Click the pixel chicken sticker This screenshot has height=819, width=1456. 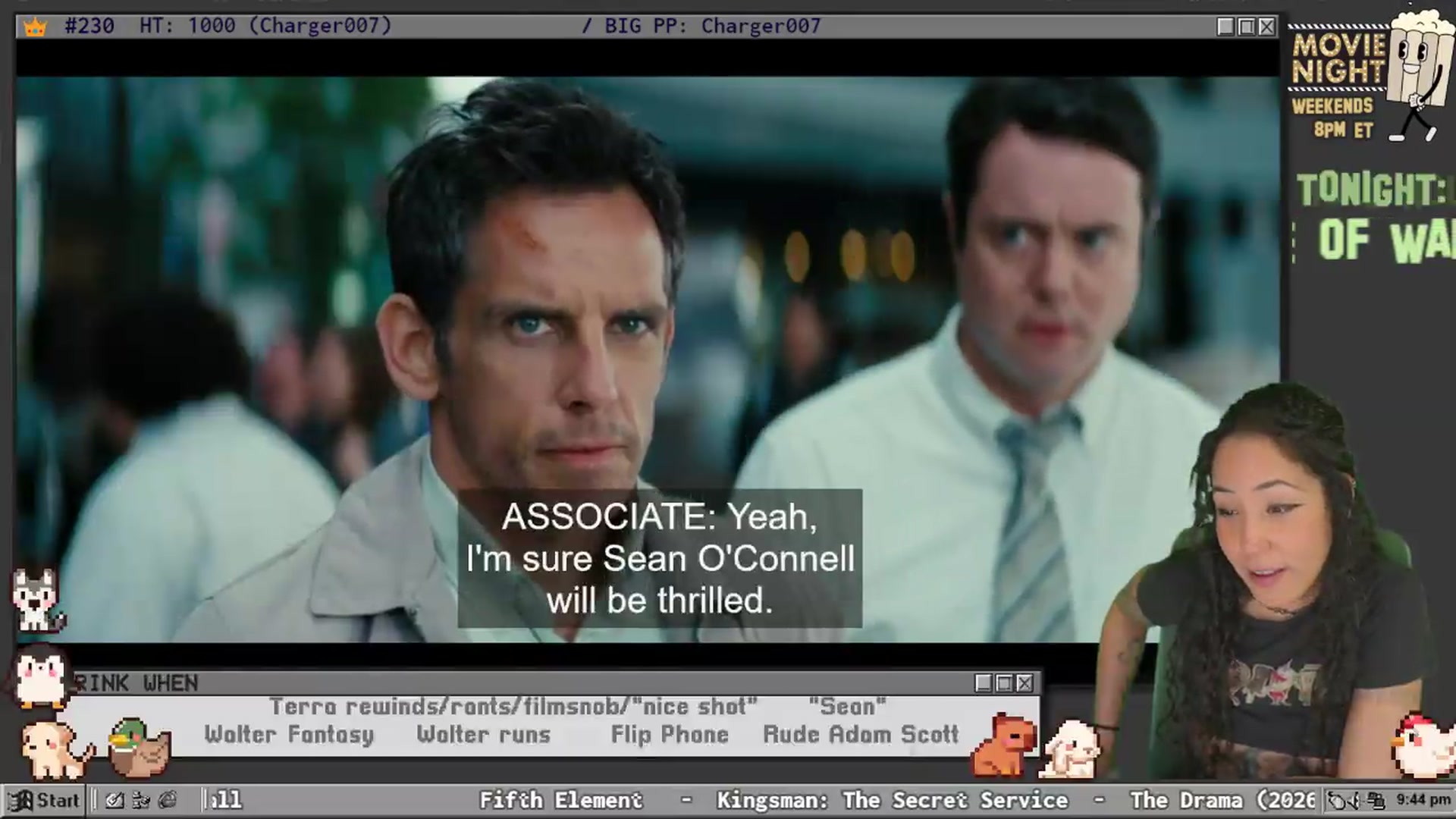1423,746
